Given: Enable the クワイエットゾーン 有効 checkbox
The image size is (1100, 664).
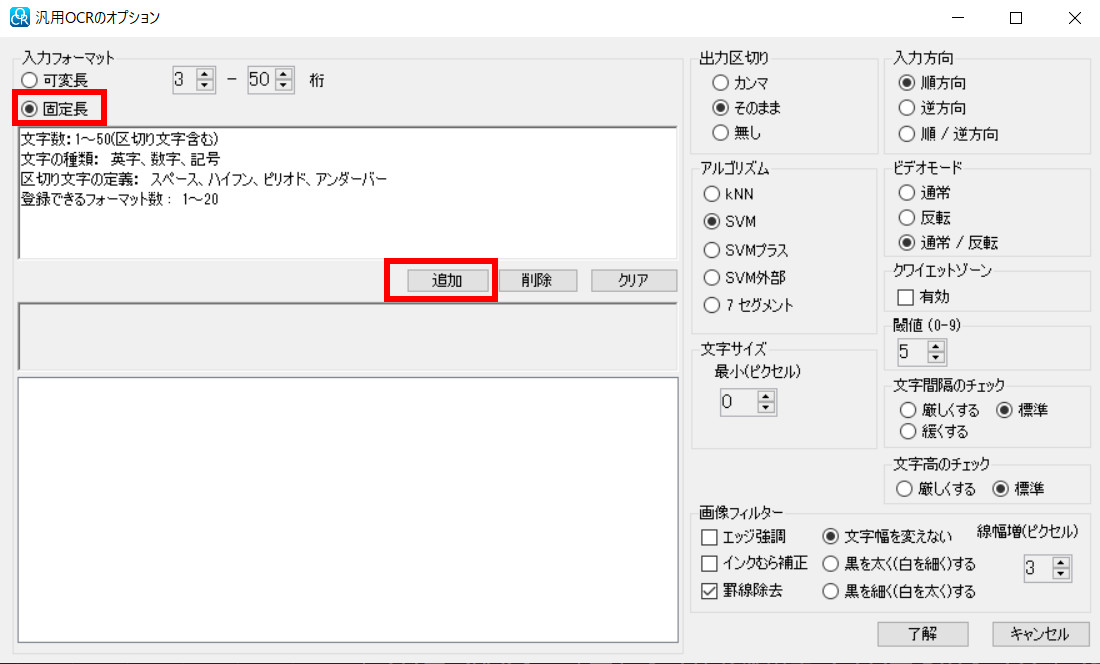Looking at the screenshot, I should (906, 297).
